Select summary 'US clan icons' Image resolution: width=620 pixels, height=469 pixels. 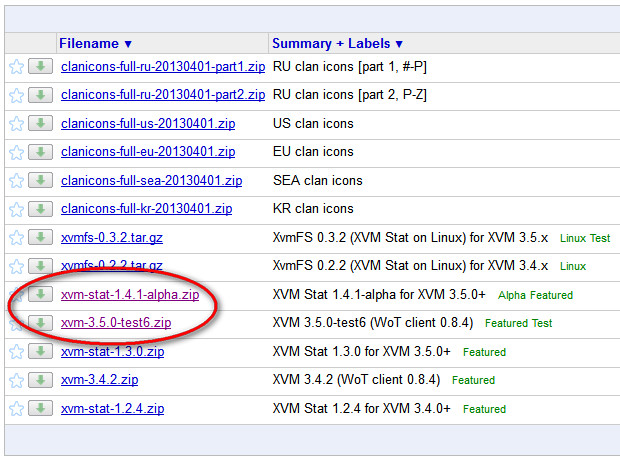tap(313, 123)
